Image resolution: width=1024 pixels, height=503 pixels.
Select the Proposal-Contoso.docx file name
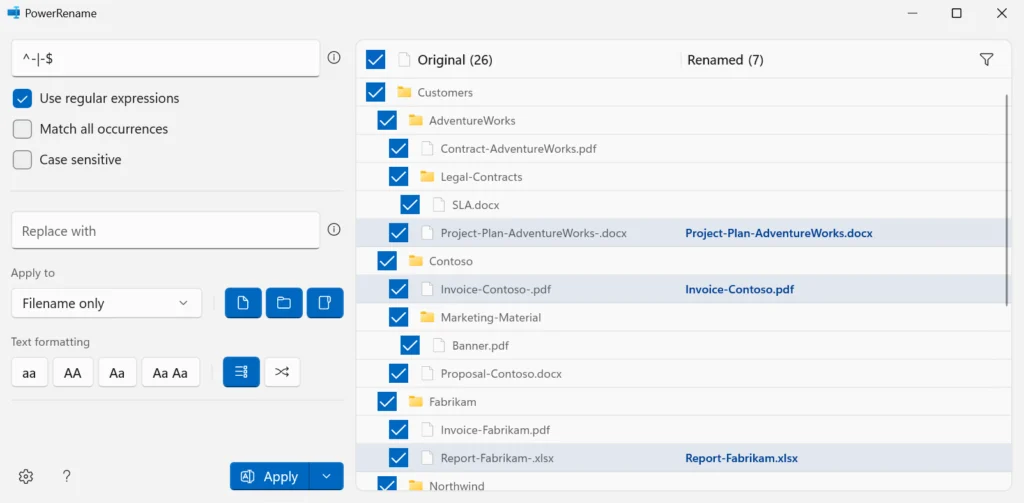[501, 374]
